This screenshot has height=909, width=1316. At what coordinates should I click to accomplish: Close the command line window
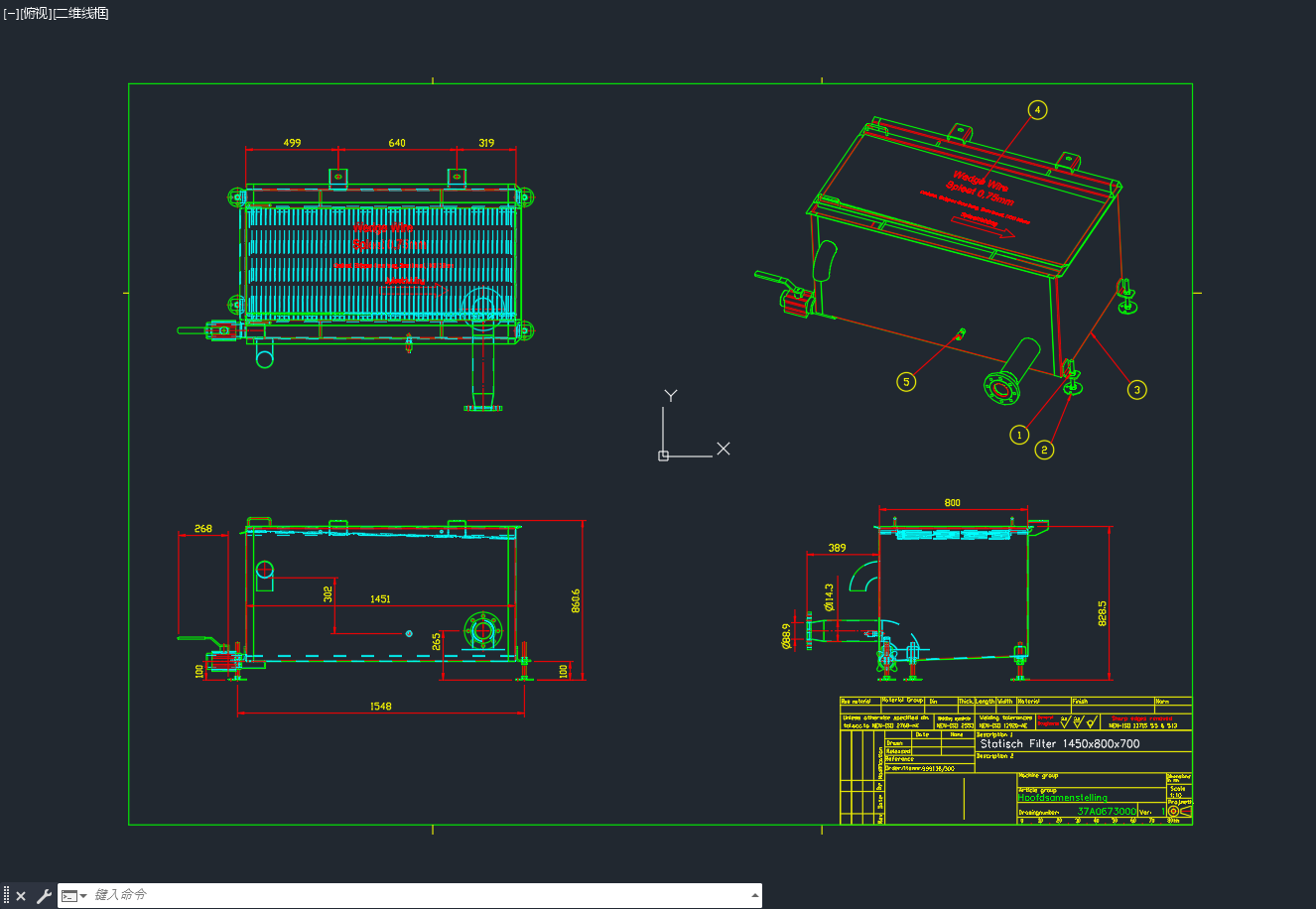click(x=21, y=896)
